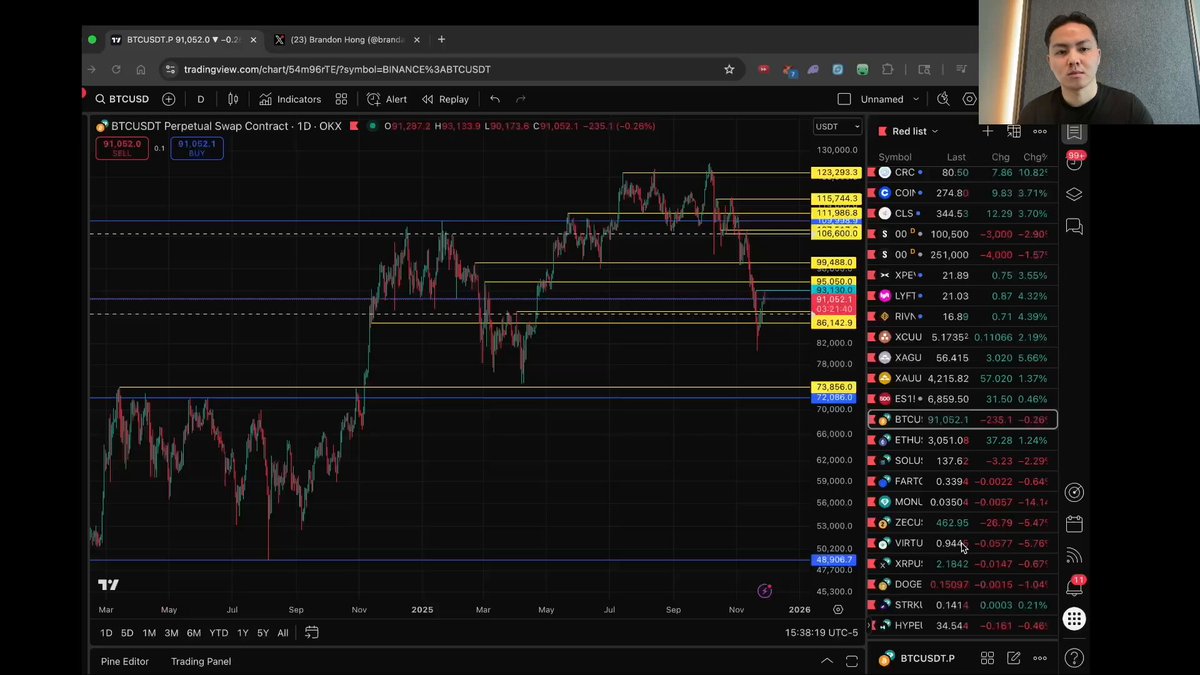Switch to the Trading Panel tab
Image resolution: width=1200 pixels, height=675 pixels.
(200, 661)
